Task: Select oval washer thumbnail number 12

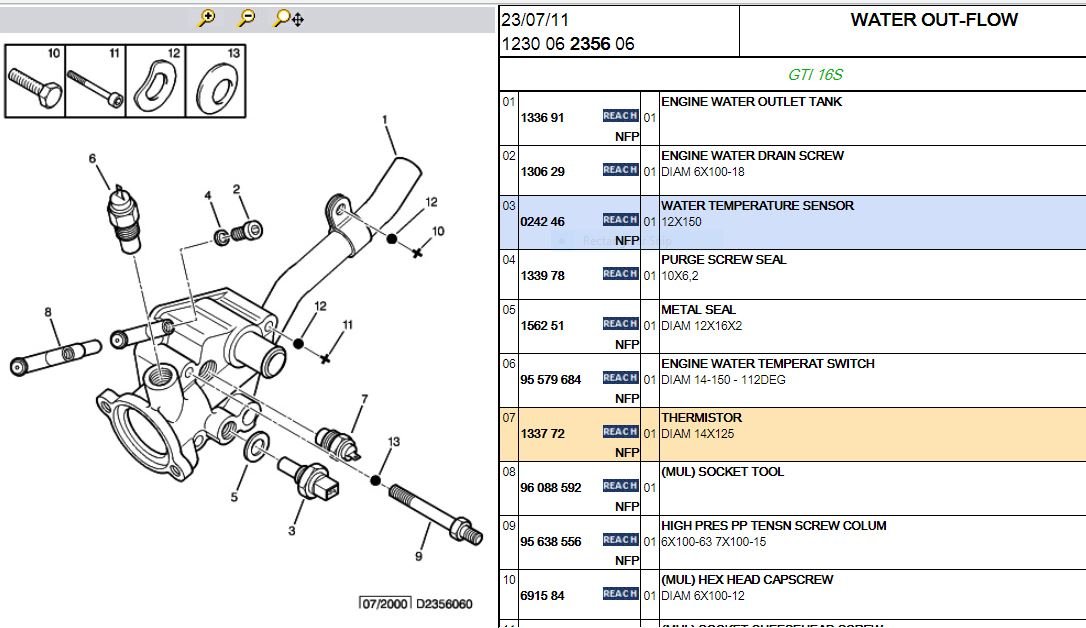Action: 156,81
